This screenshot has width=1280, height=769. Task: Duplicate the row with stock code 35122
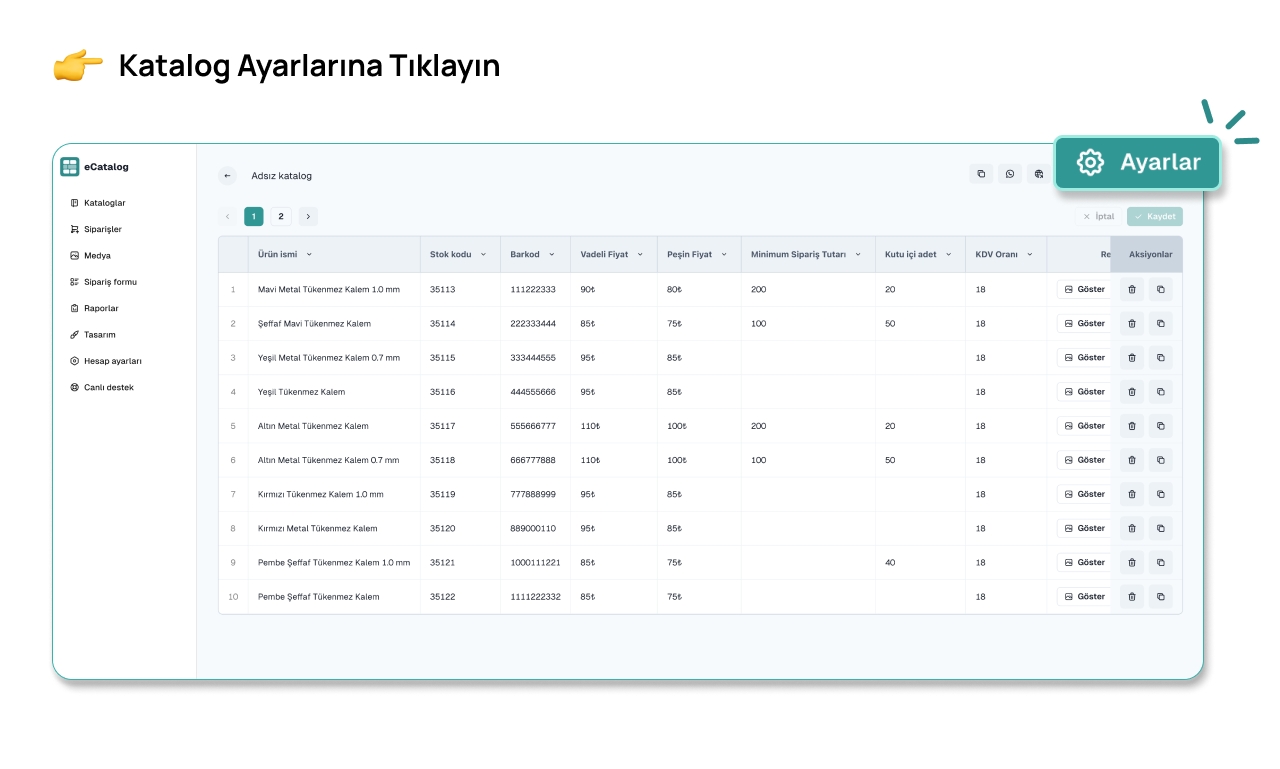tap(1160, 597)
